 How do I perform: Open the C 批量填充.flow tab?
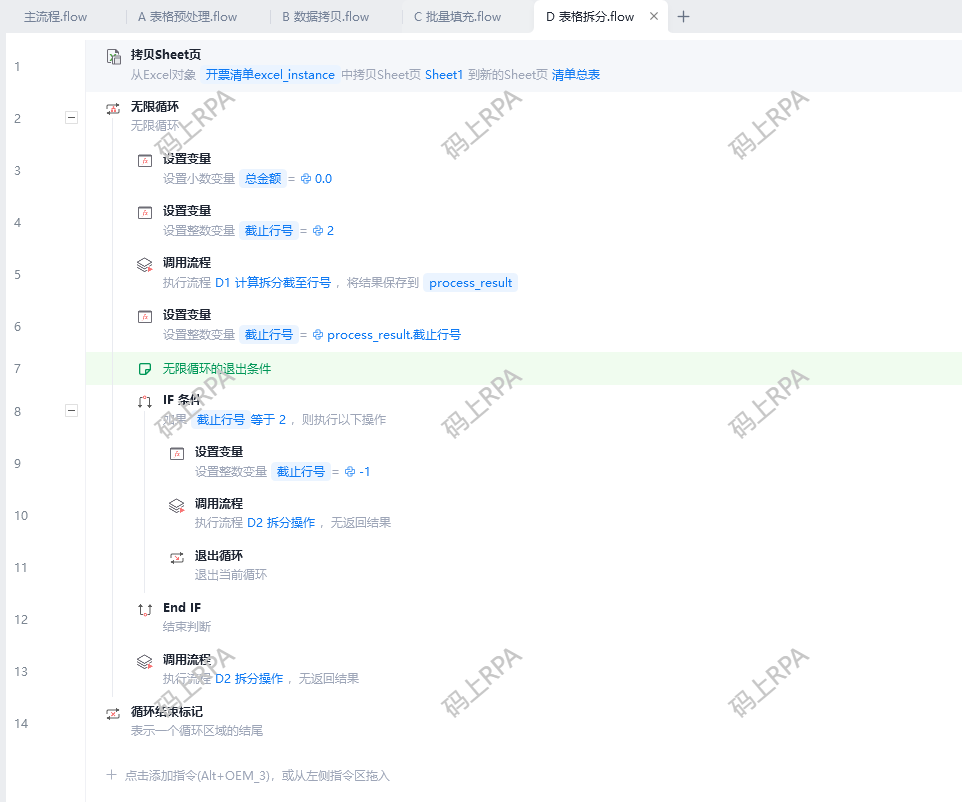pos(458,17)
